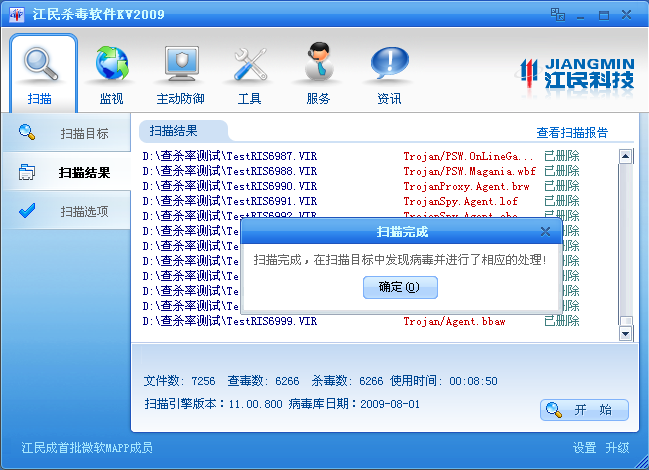Maximize the KV2009 window
This screenshot has height=470, width=649.
click(x=604, y=16)
